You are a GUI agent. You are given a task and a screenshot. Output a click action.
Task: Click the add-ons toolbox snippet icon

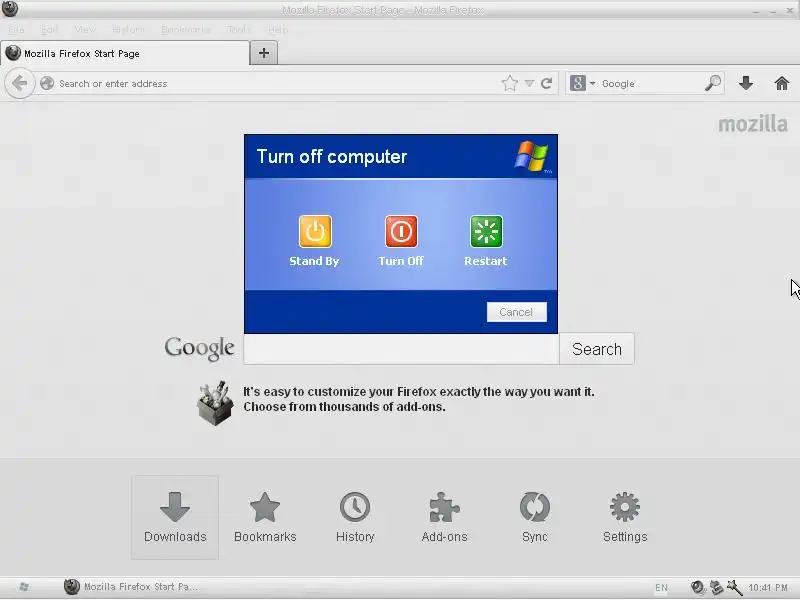[x=215, y=403]
